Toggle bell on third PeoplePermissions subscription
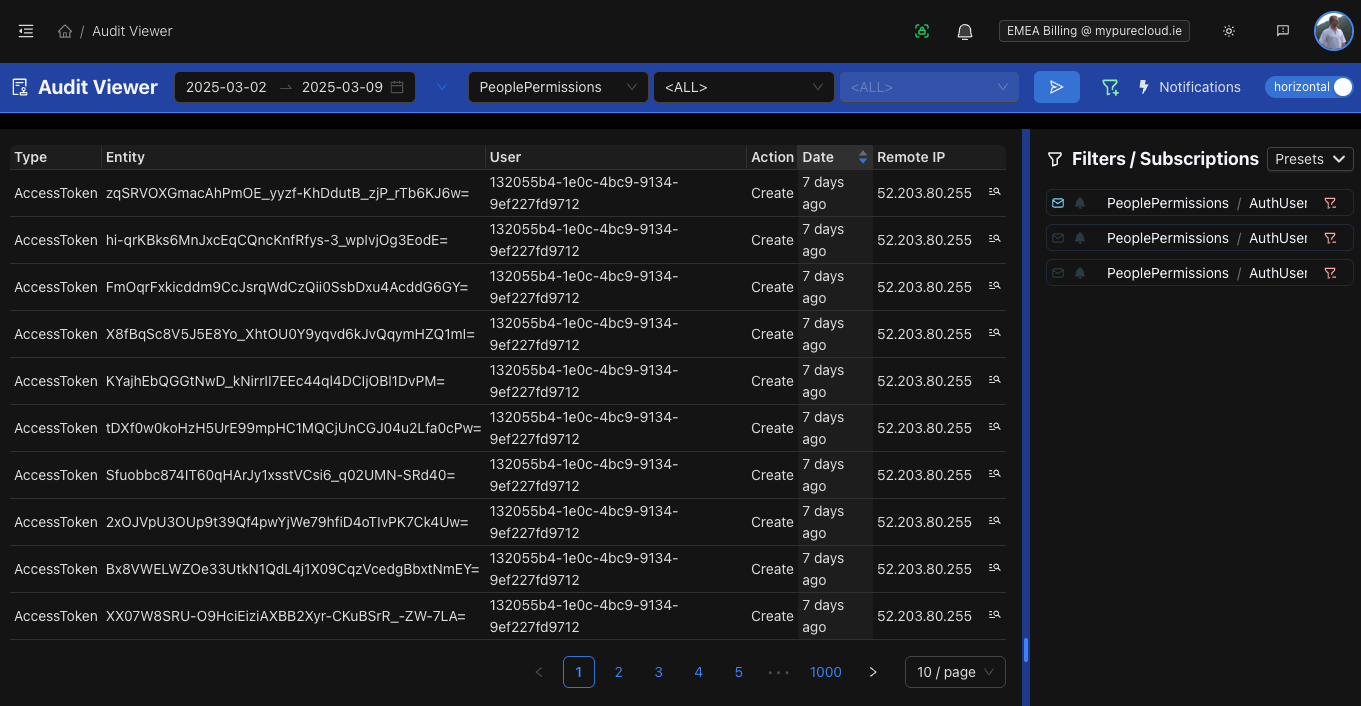This screenshot has width=1361, height=706. (1080, 273)
